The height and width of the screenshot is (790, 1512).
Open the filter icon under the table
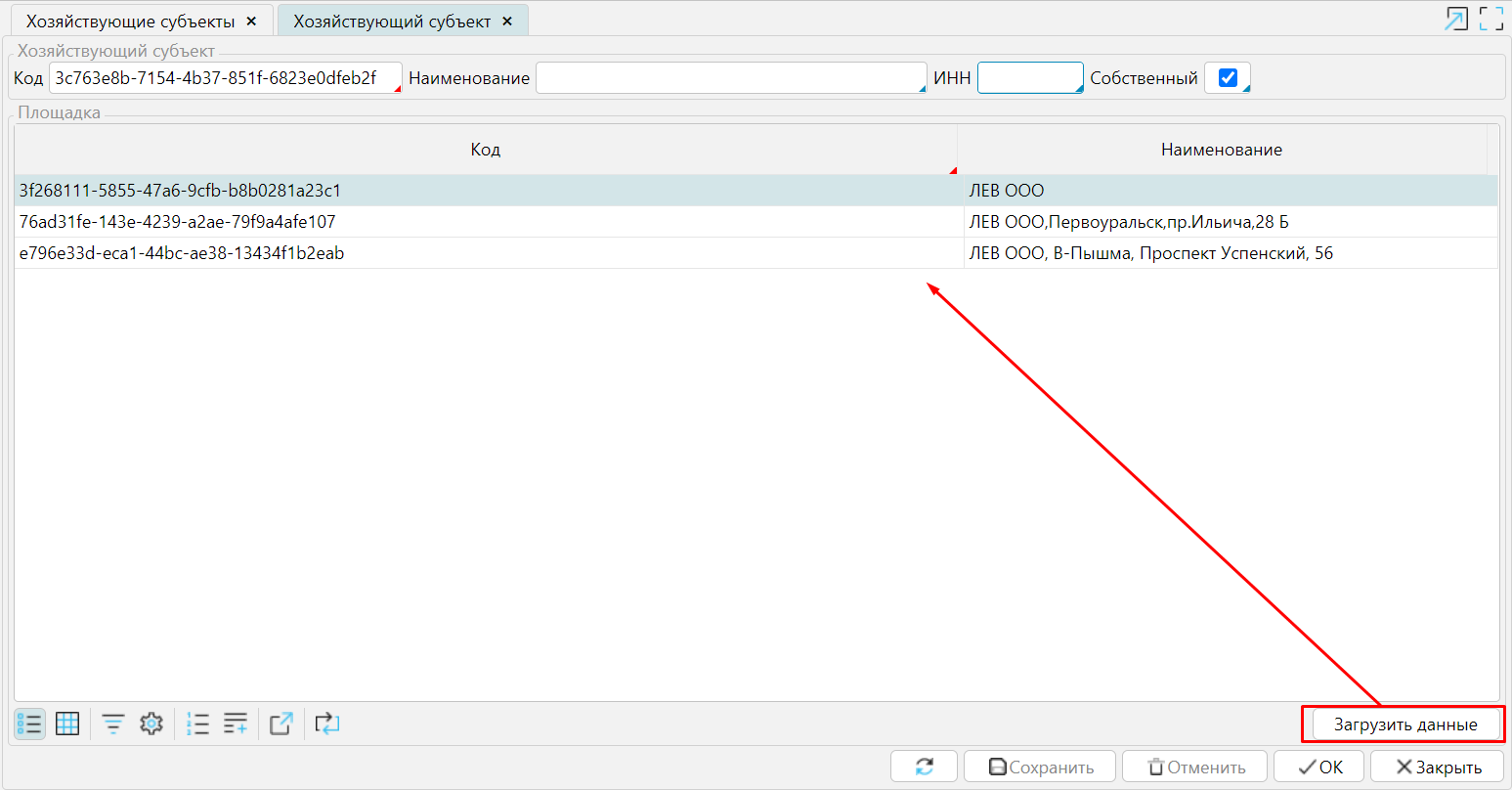[113, 724]
